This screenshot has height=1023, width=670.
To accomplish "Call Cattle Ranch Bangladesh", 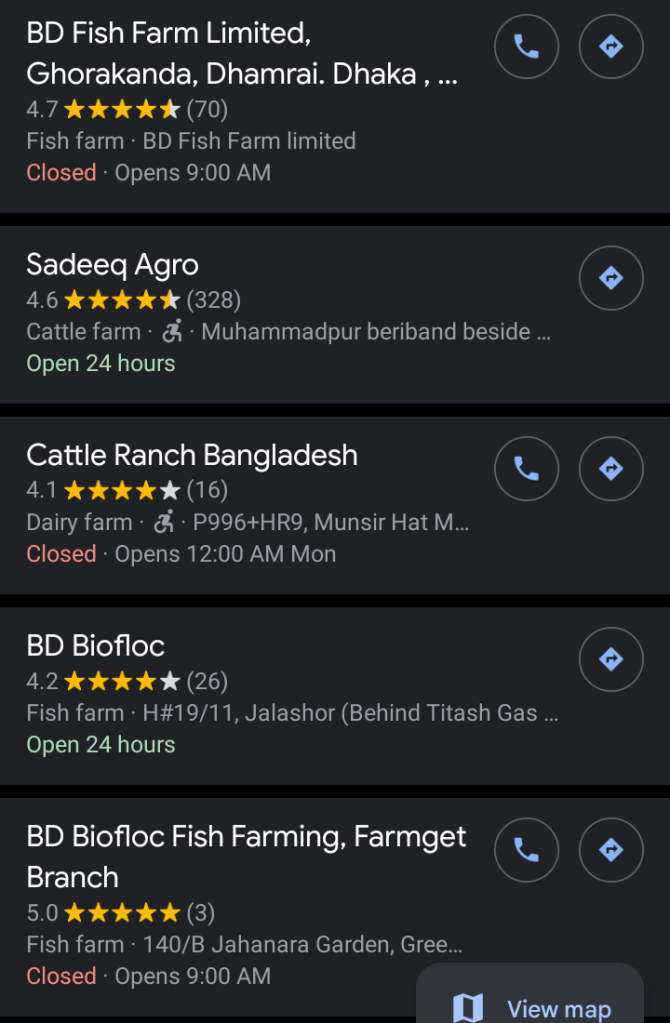I will (x=526, y=468).
